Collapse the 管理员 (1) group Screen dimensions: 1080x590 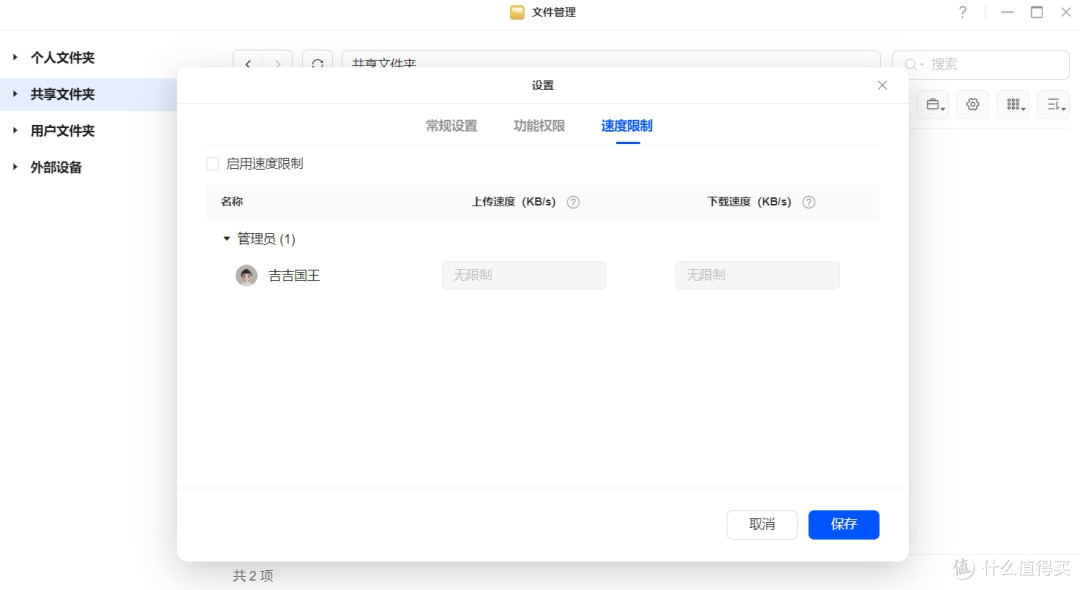coord(227,239)
